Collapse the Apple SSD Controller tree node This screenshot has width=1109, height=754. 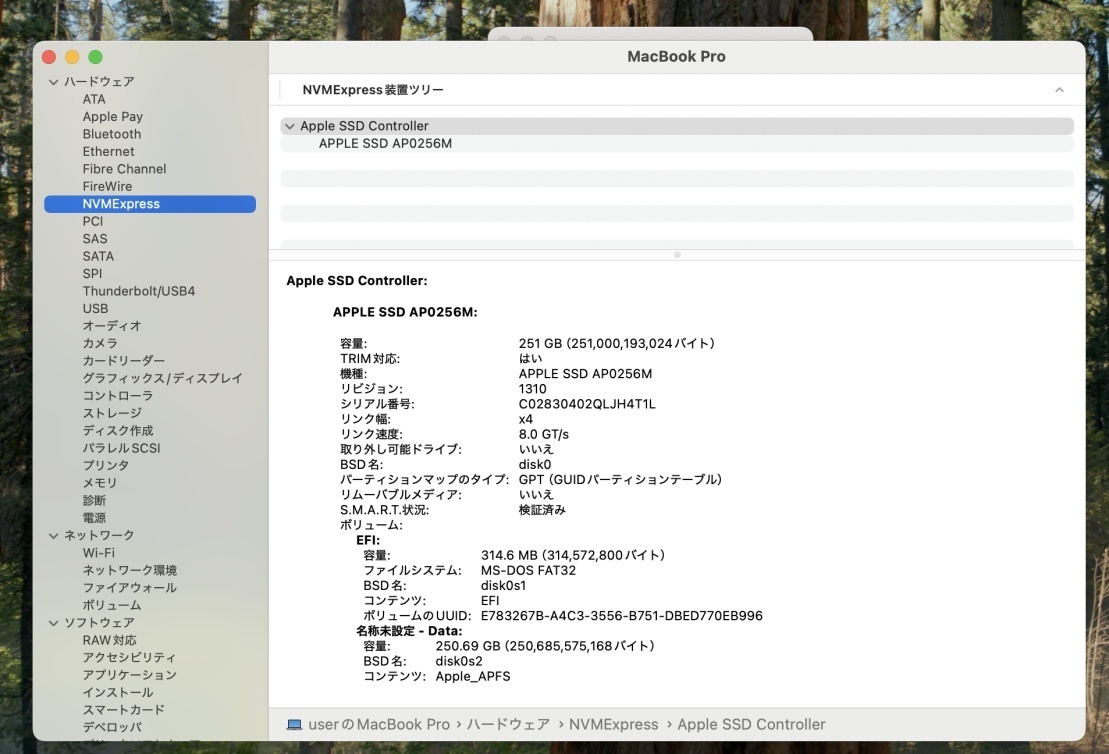tap(289, 125)
